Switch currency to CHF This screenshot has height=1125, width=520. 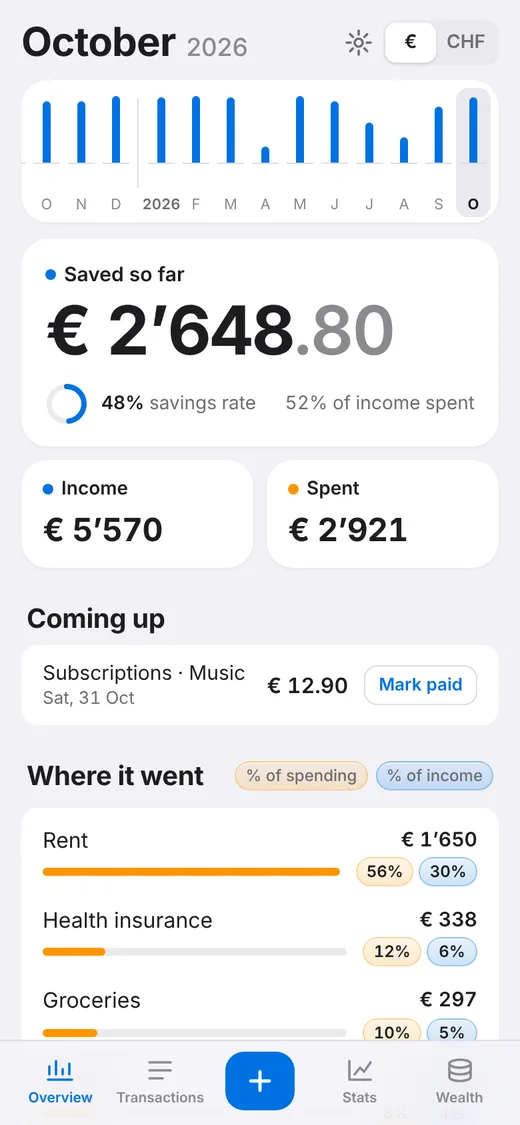[x=466, y=42]
